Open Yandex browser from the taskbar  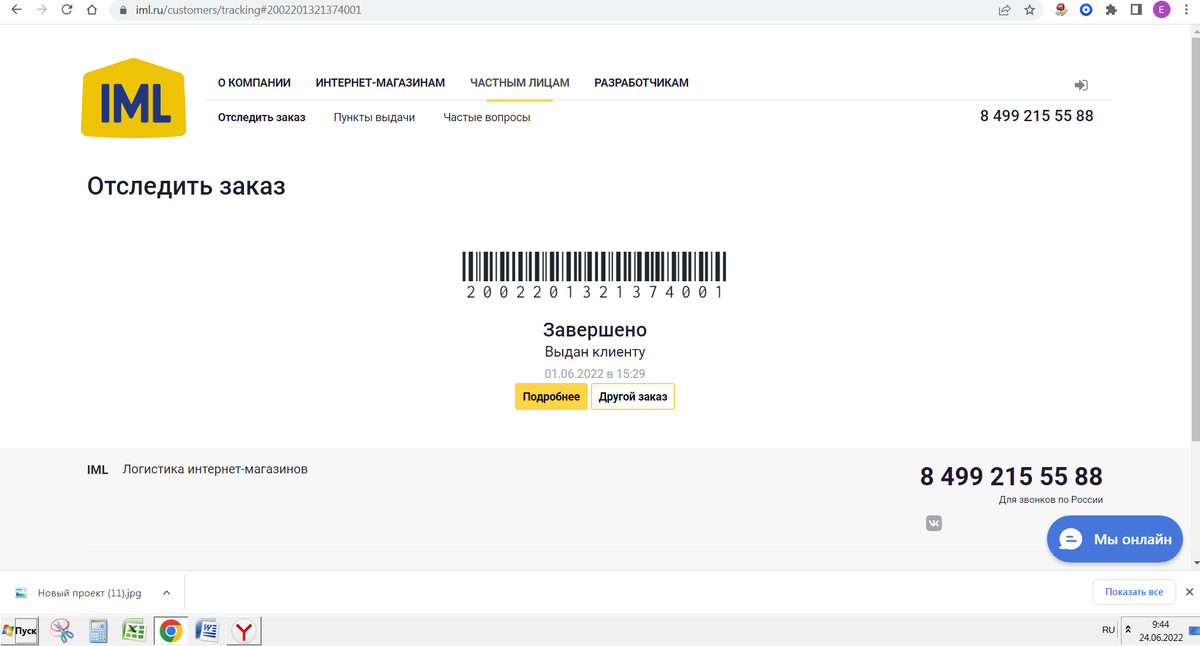(244, 631)
